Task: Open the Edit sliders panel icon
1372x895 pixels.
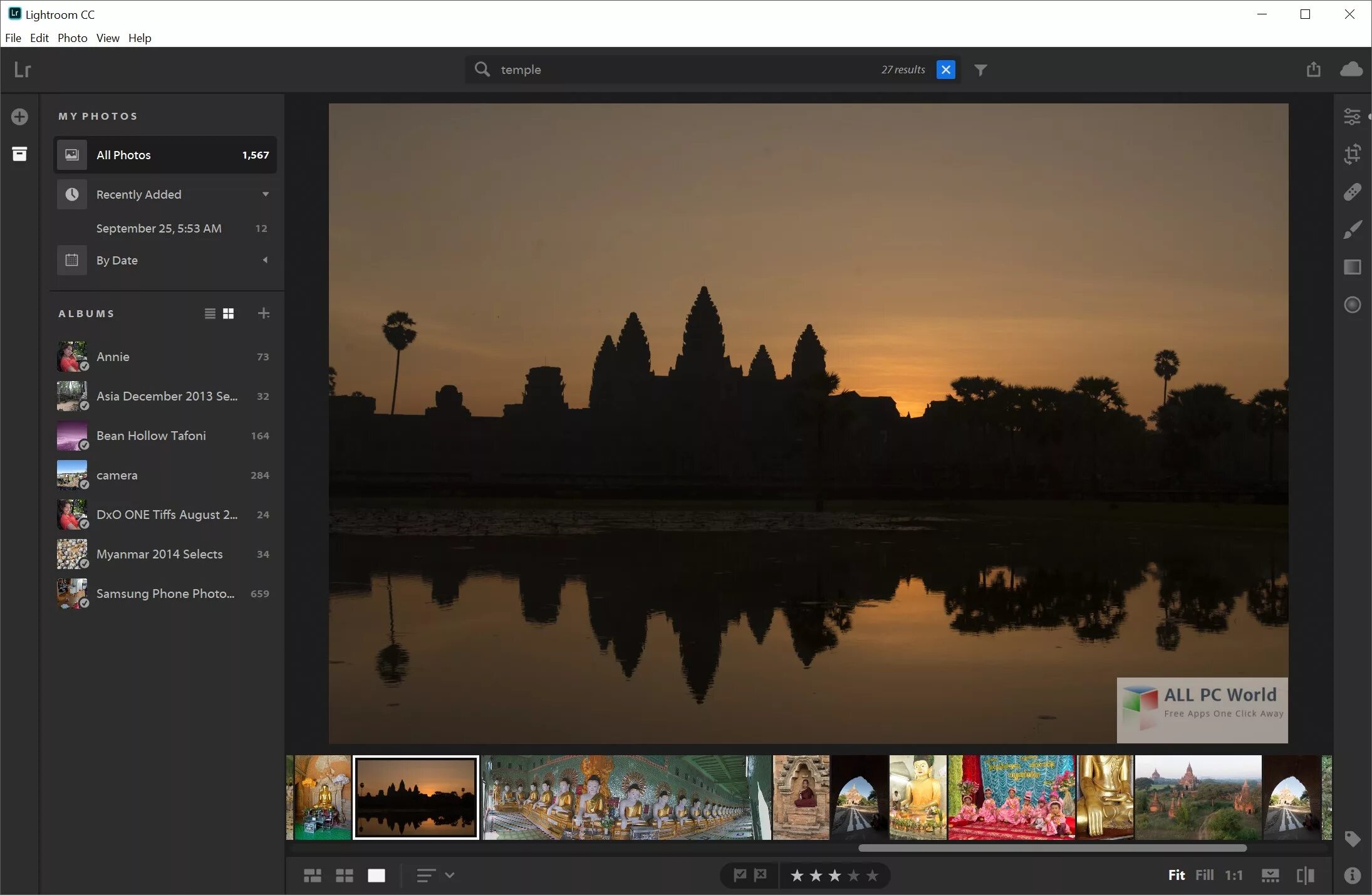Action: [x=1352, y=117]
